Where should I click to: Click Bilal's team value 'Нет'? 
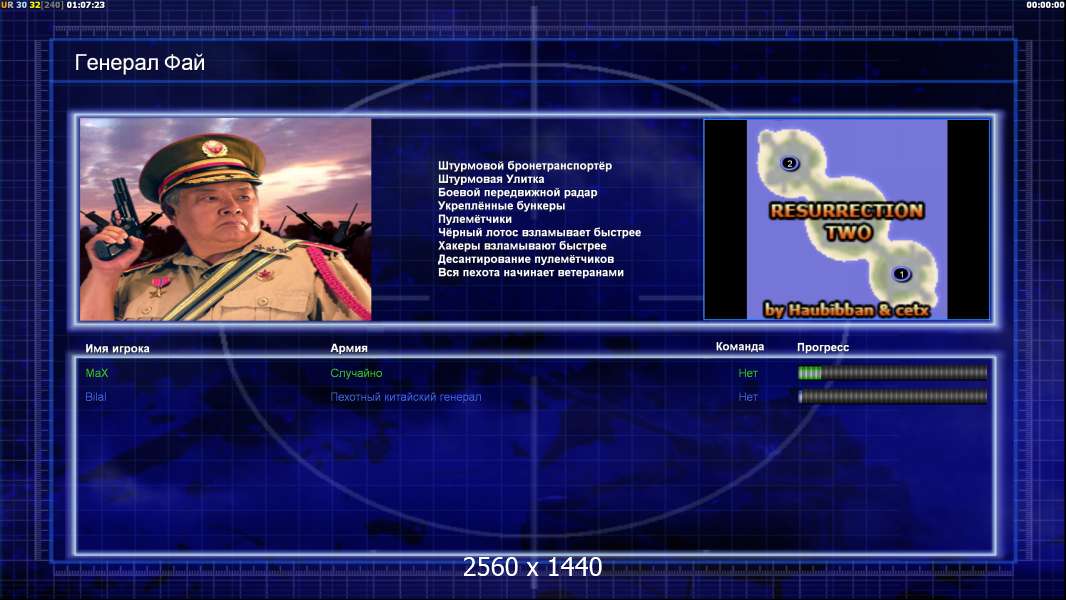coord(748,397)
